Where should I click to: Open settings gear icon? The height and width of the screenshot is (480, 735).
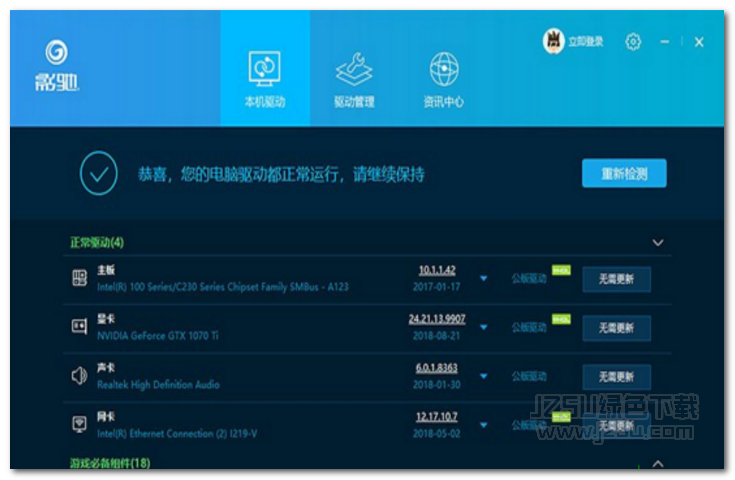[x=633, y=42]
